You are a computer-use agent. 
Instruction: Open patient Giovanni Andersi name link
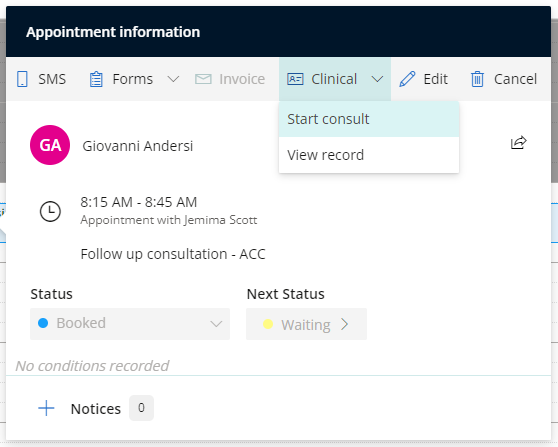click(138, 146)
